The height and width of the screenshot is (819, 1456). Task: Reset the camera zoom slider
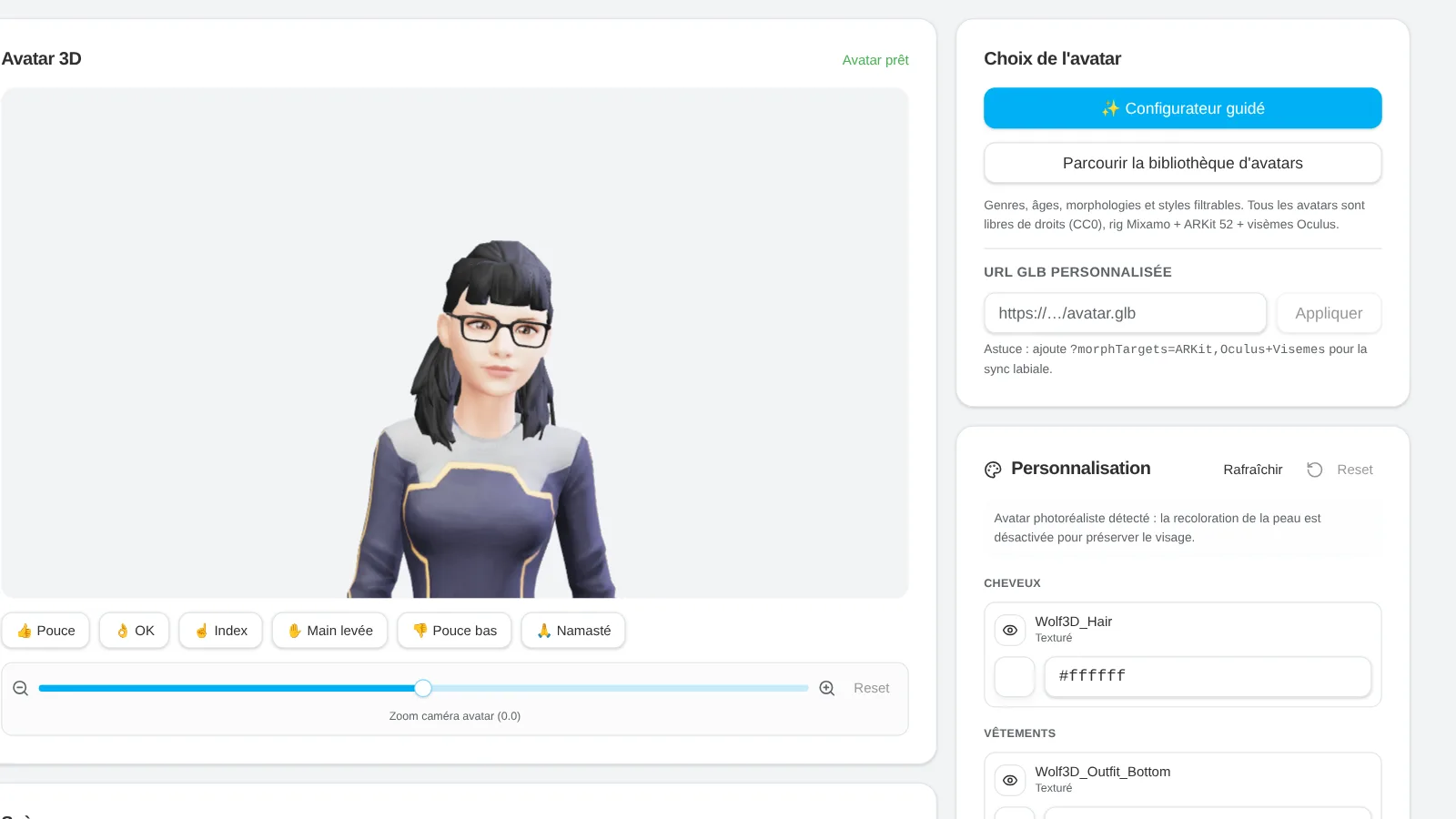tap(871, 689)
